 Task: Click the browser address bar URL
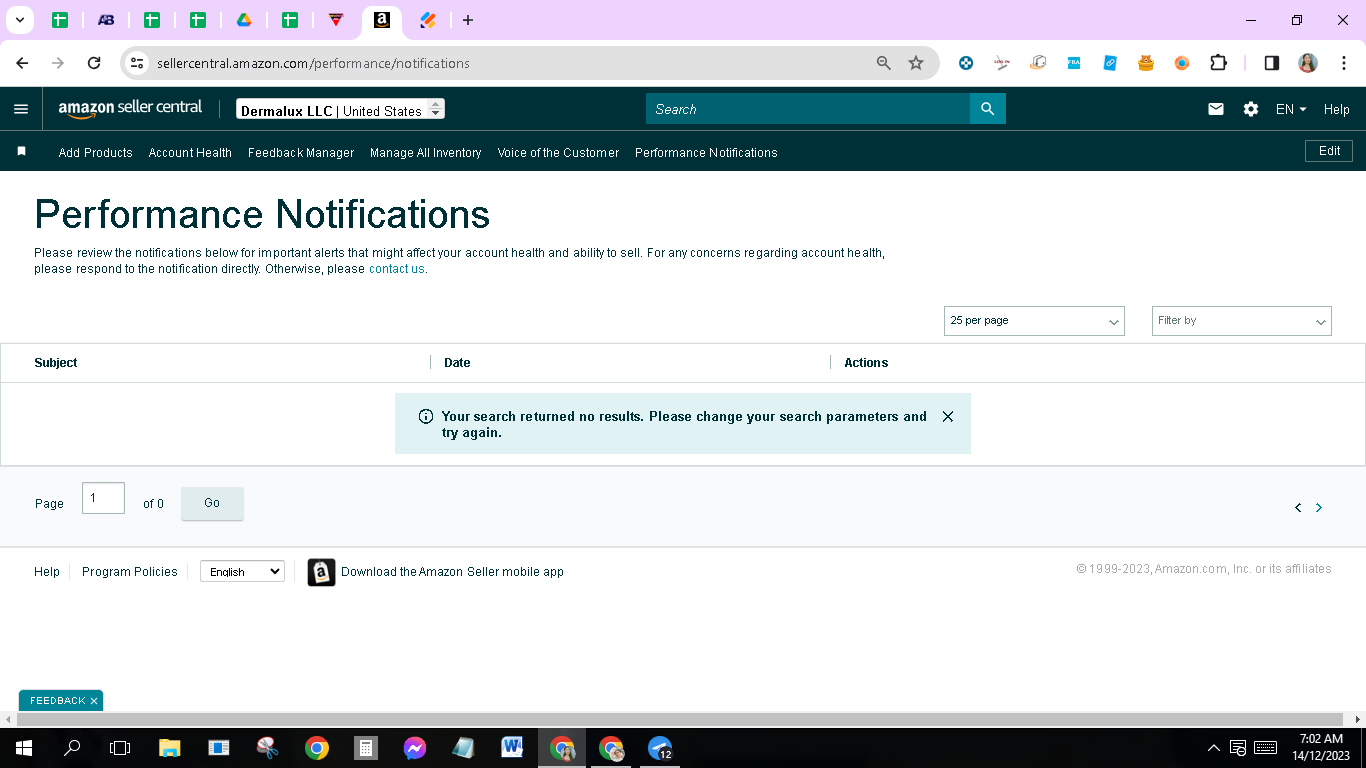[313, 63]
